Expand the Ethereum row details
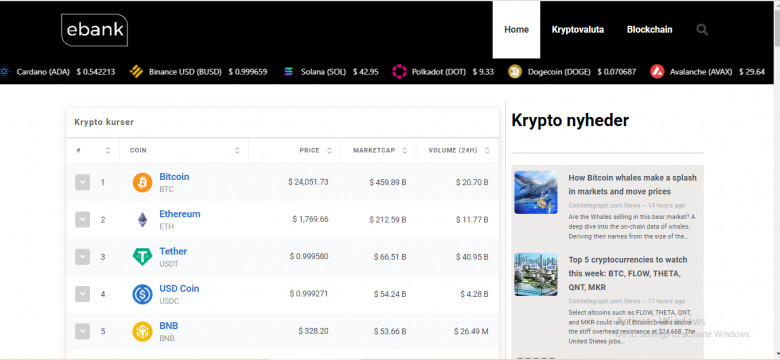The width and height of the screenshot is (780, 360). [x=83, y=220]
